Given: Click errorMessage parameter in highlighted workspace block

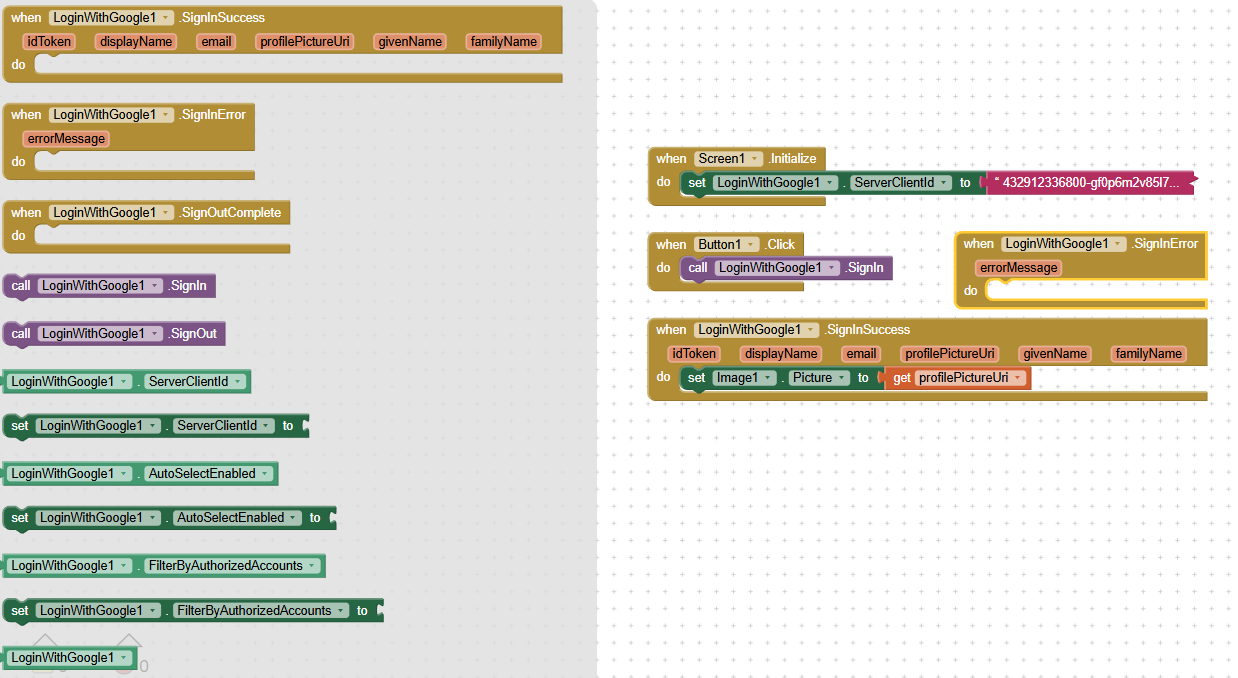Looking at the screenshot, I should 1018,268.
